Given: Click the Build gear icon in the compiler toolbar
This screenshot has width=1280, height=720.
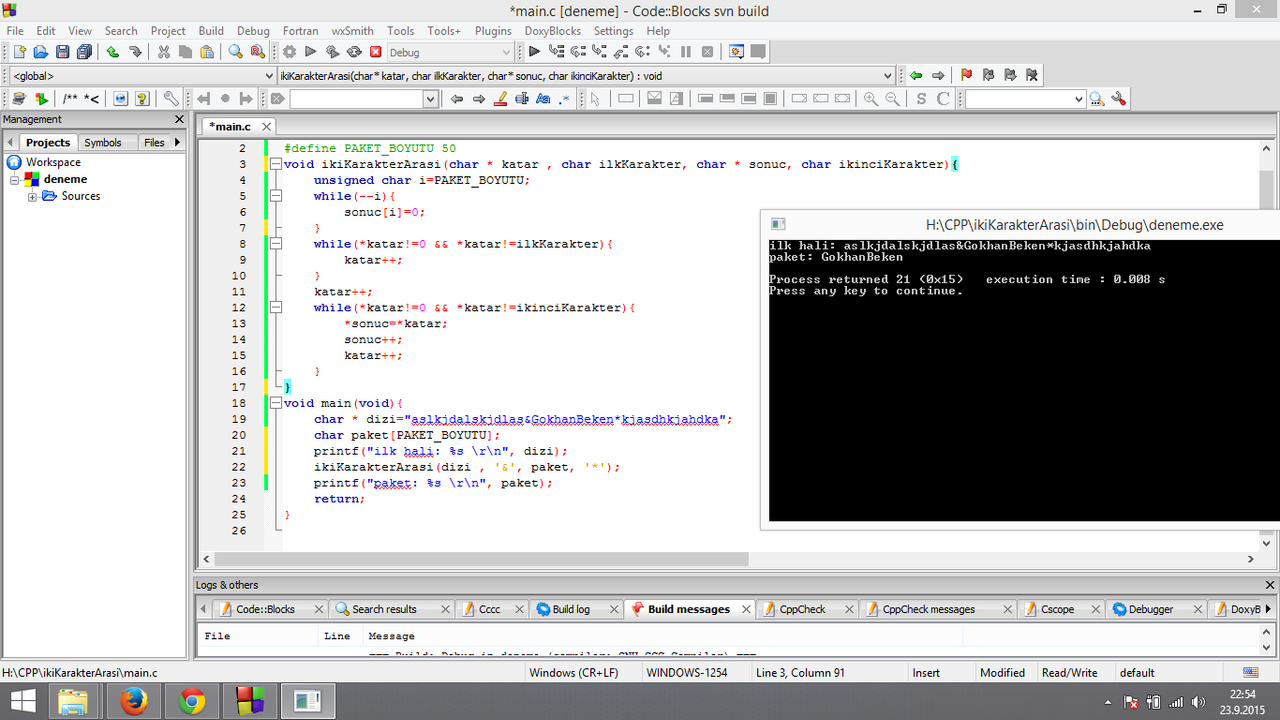Looking at the screenshot, I should point(289,52).
